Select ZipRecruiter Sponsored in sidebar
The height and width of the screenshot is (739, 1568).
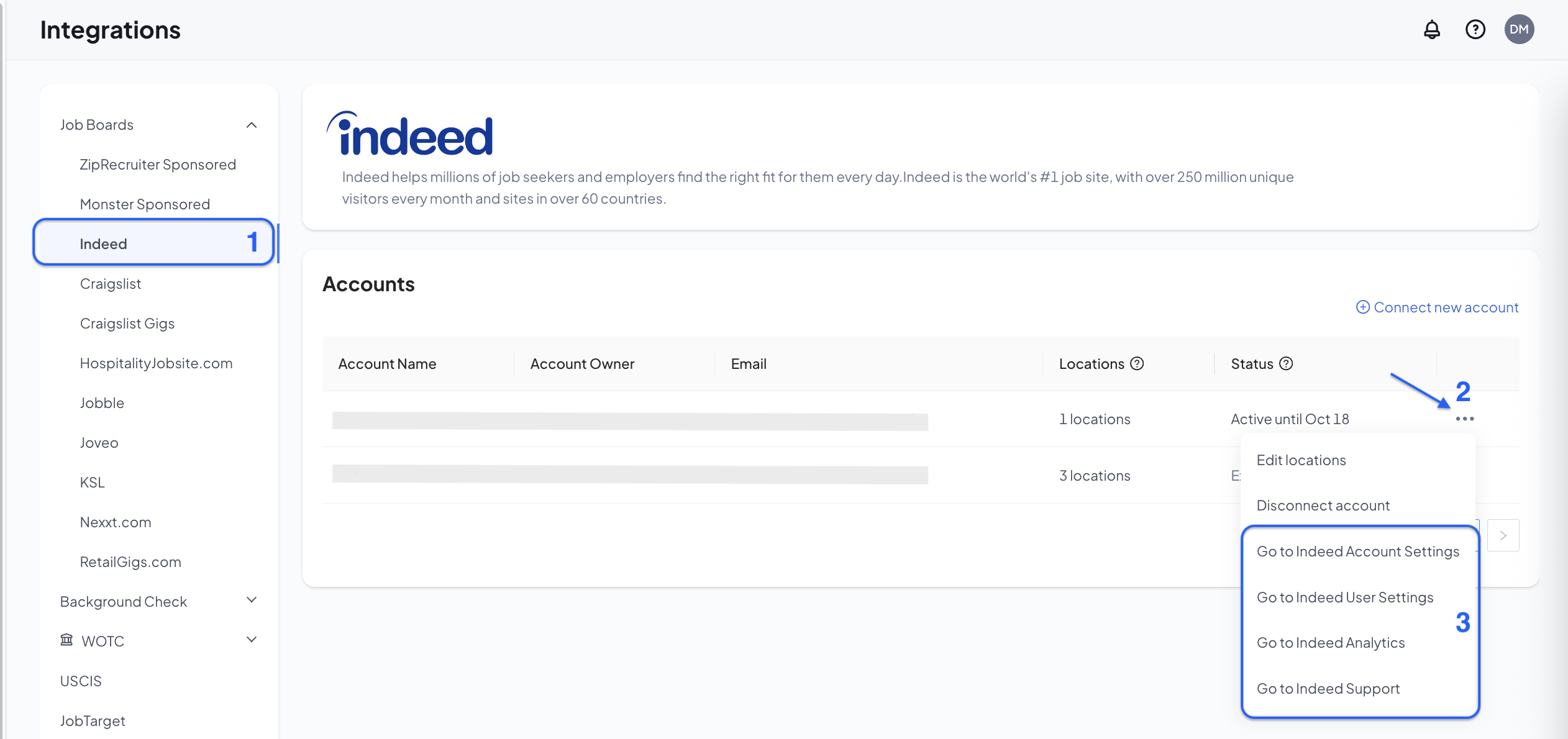click(158, 165)
